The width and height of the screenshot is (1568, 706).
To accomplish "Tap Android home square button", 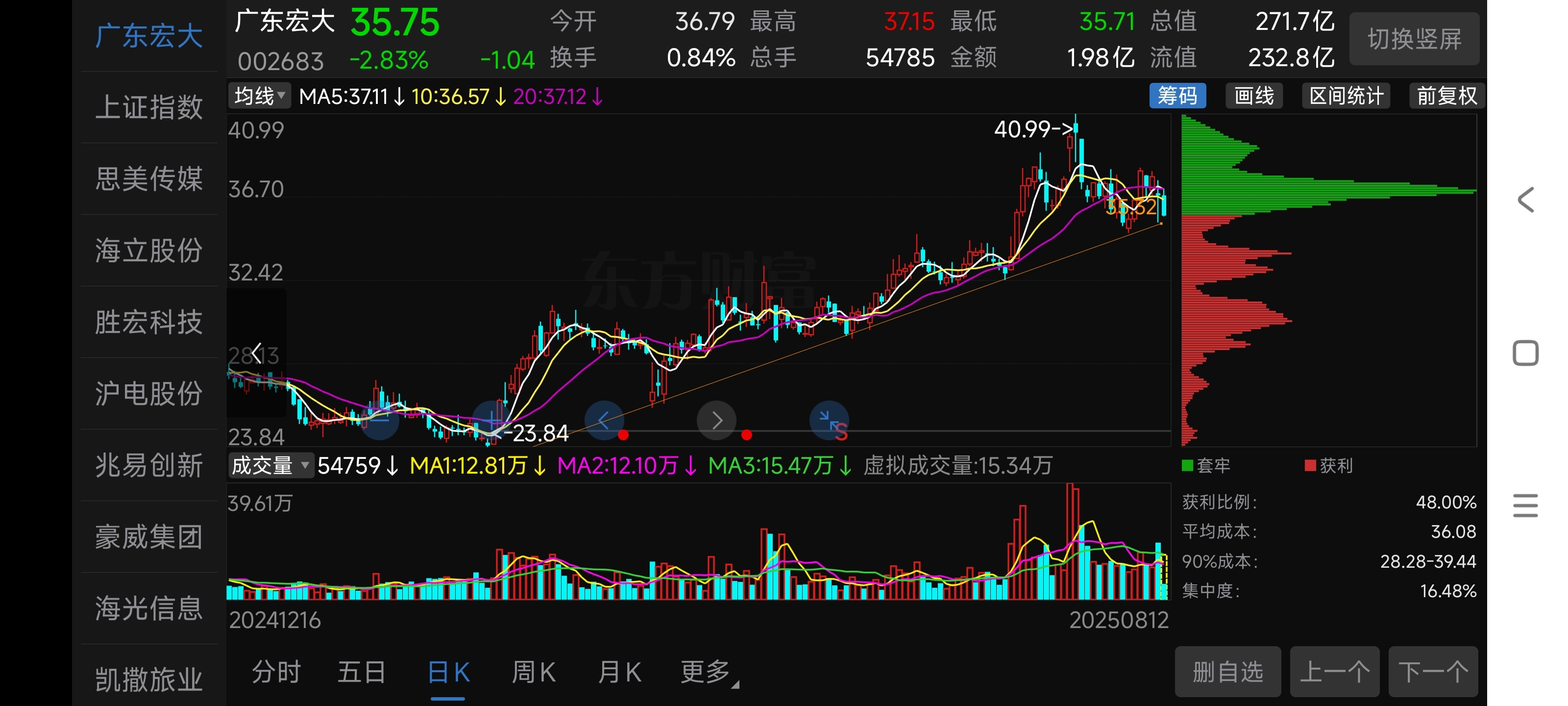I will pyautogui.click(x=1525, y=353).
